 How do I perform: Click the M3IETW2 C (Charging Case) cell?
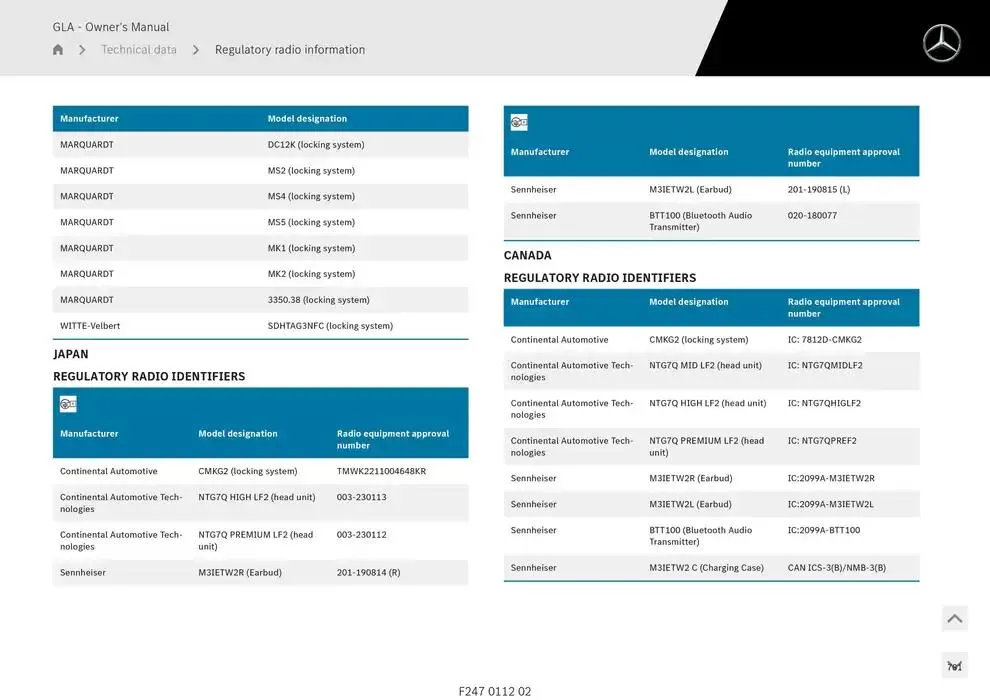pos(706,568)
